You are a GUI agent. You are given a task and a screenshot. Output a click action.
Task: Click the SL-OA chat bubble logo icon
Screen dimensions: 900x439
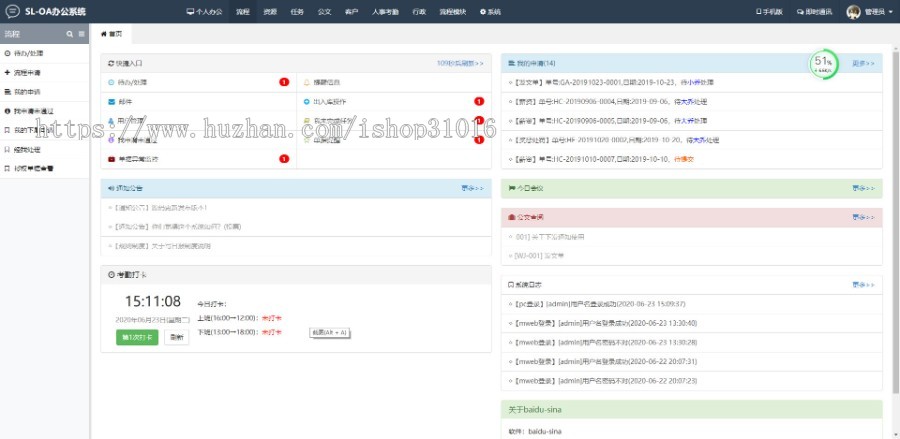12,11
